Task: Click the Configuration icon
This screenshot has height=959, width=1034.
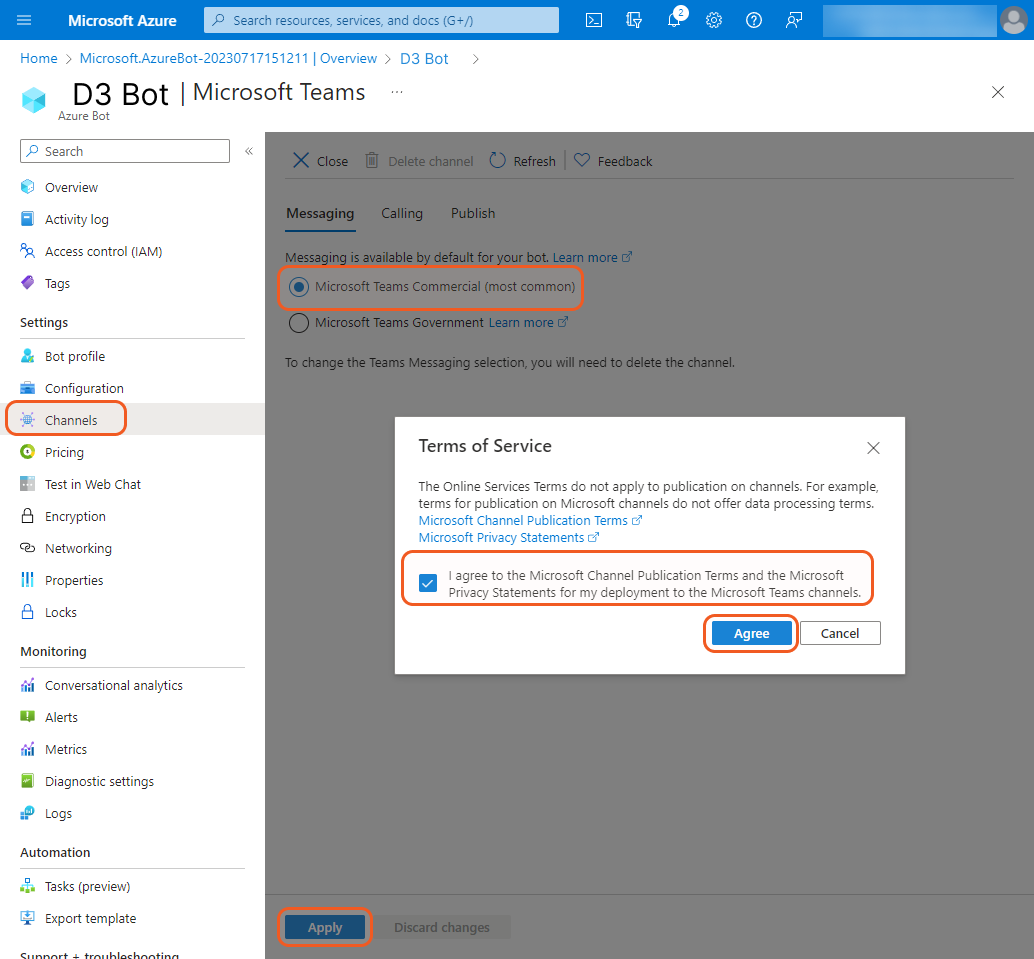Action: tap(28, 388)
